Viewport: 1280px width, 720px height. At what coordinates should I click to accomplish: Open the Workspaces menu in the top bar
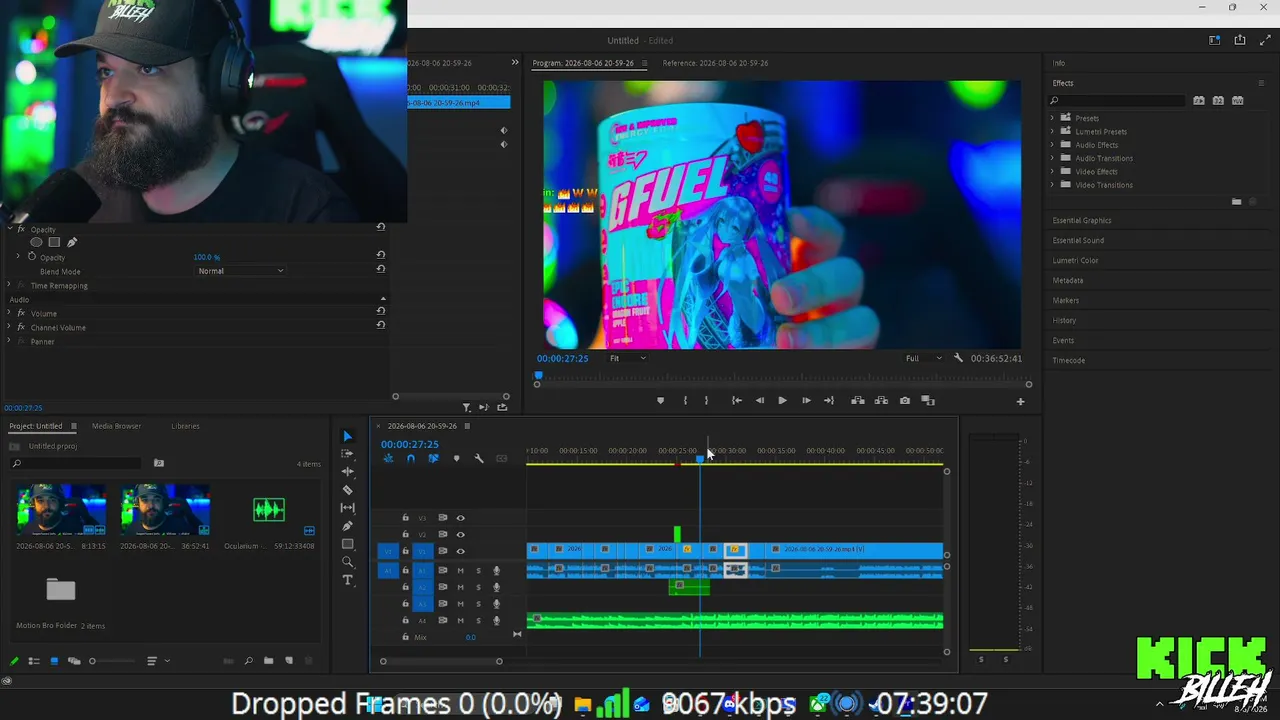point(1214,40)
